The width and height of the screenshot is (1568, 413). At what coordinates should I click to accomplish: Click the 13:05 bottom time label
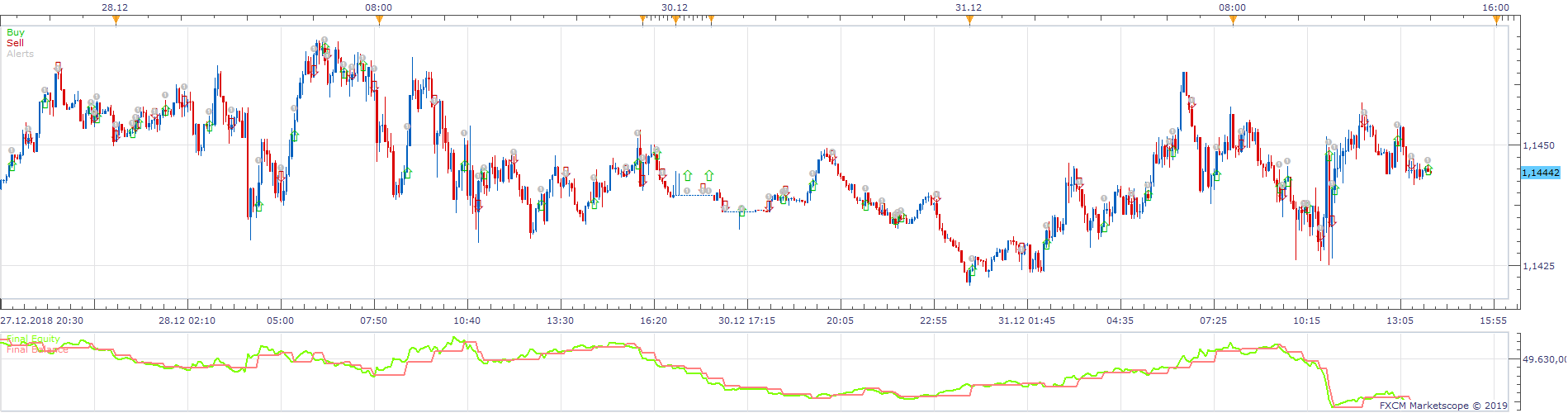coord(1400,320)
